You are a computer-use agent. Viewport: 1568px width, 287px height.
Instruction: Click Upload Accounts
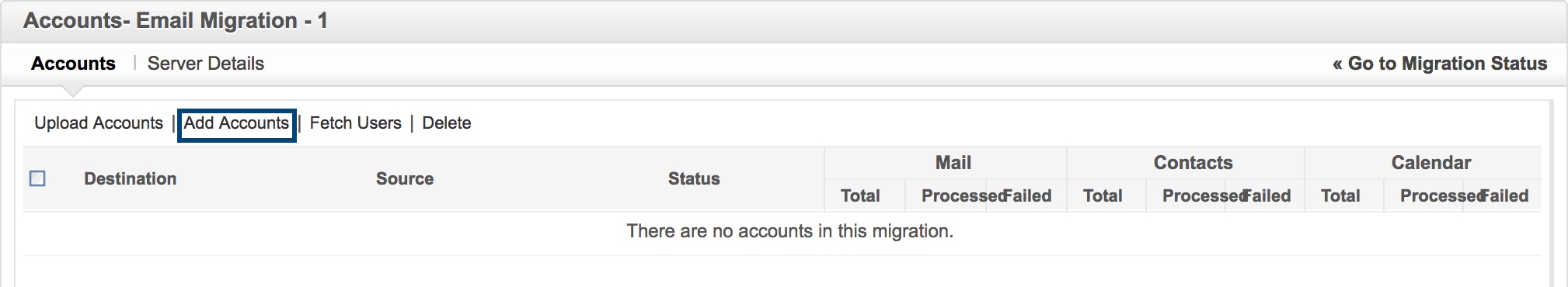(x=99, y=123)
